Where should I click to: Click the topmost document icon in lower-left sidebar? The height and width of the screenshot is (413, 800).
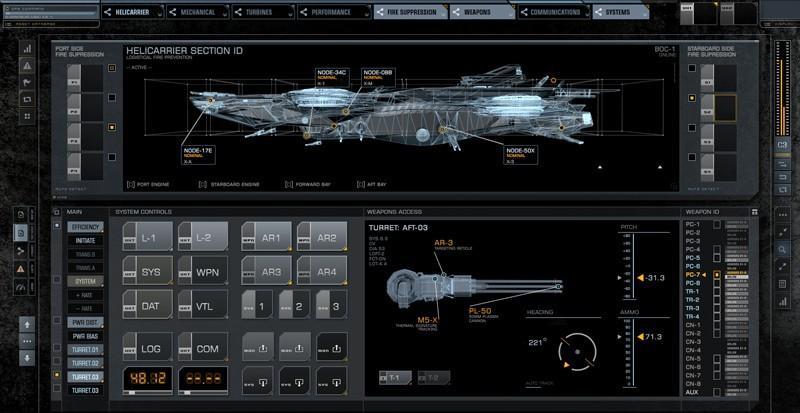21,215
